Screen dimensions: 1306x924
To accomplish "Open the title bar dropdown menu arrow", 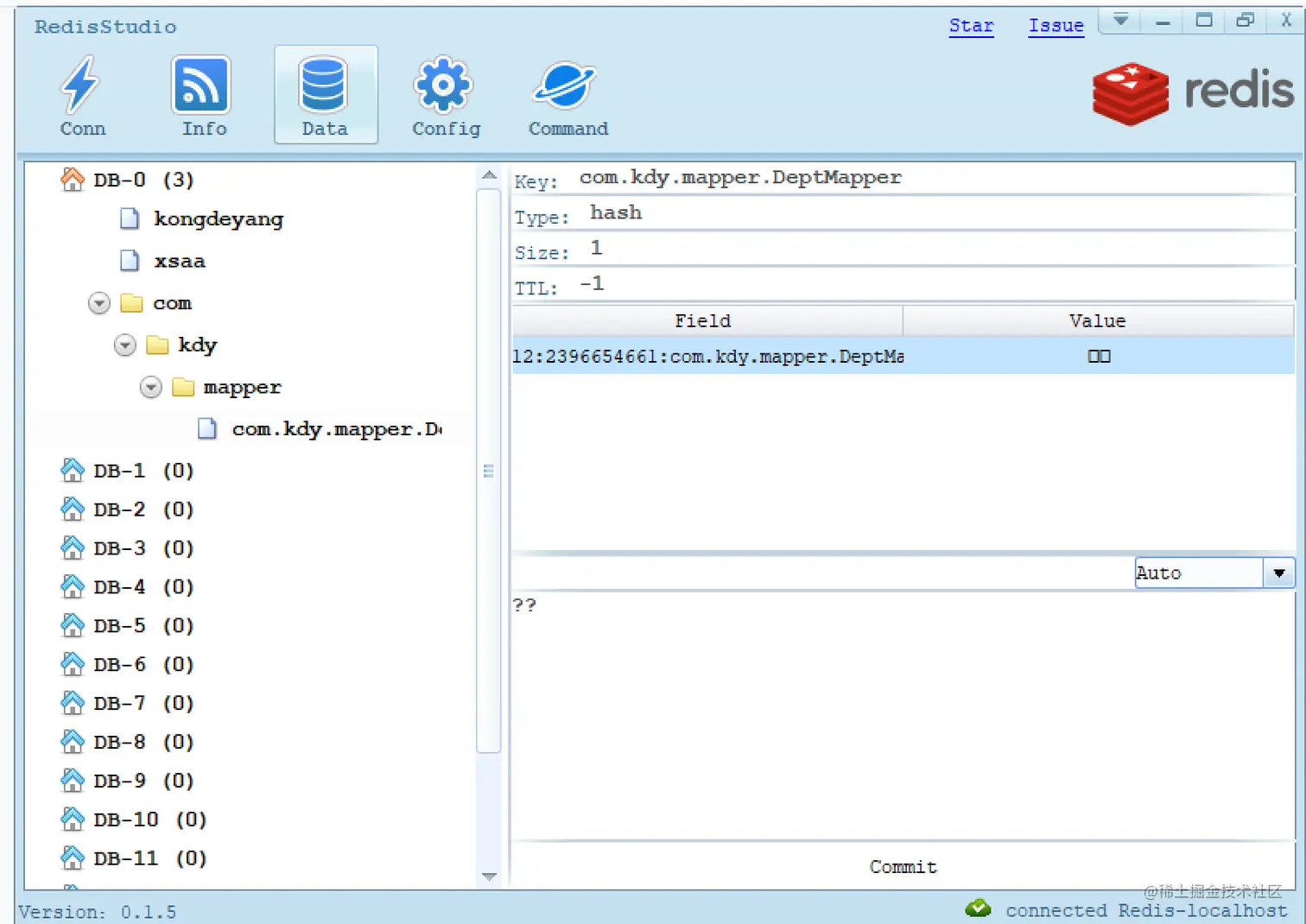I will (1120, 20).
